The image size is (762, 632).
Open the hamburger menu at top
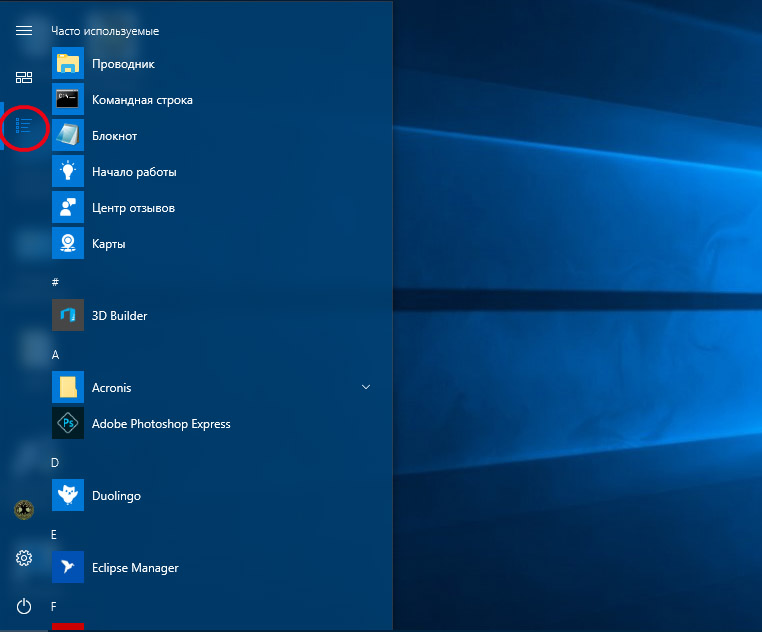coord(24,31)
